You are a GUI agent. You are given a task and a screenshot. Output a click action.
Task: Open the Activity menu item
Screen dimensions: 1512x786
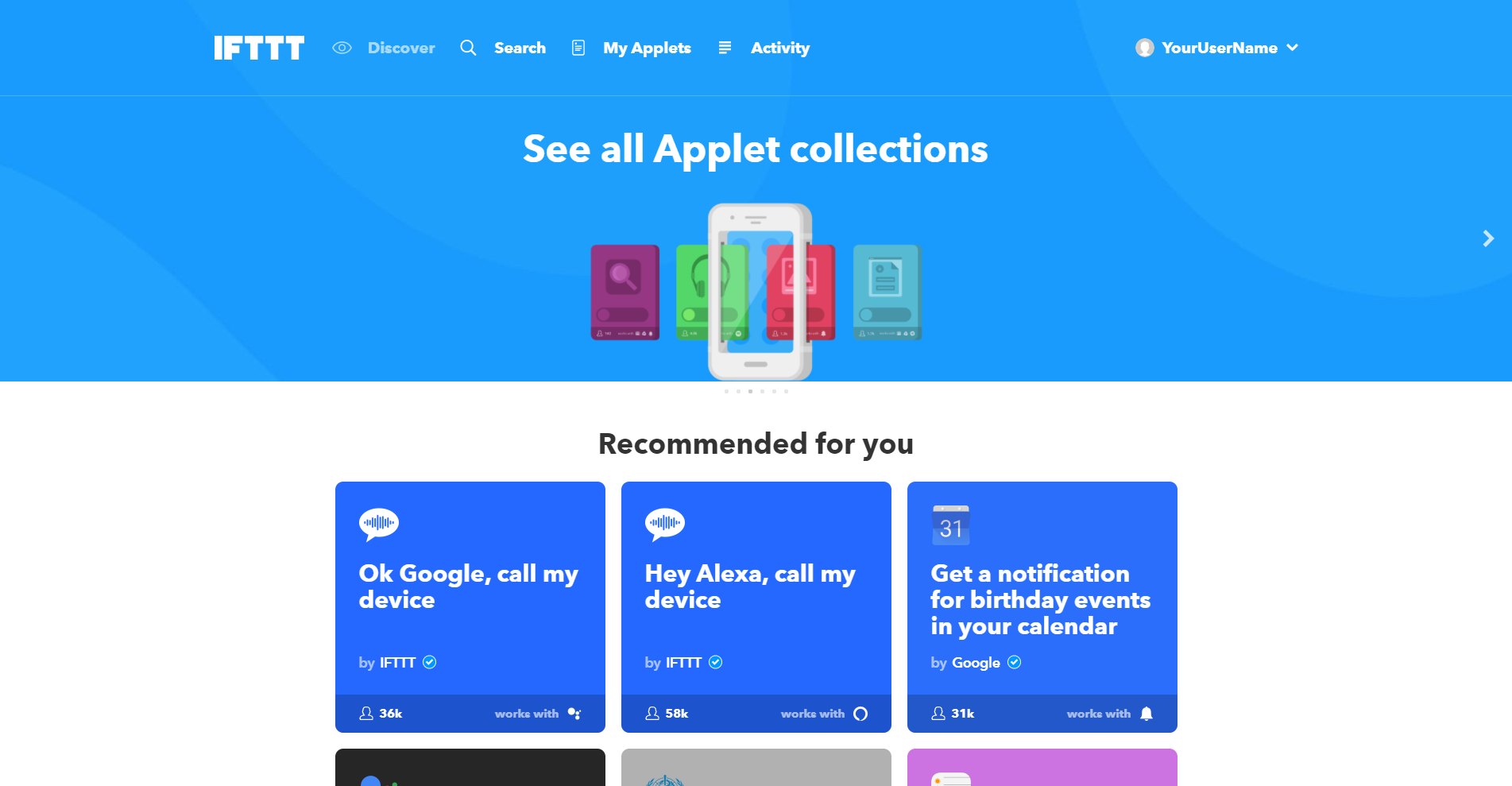tap(780, 48)
